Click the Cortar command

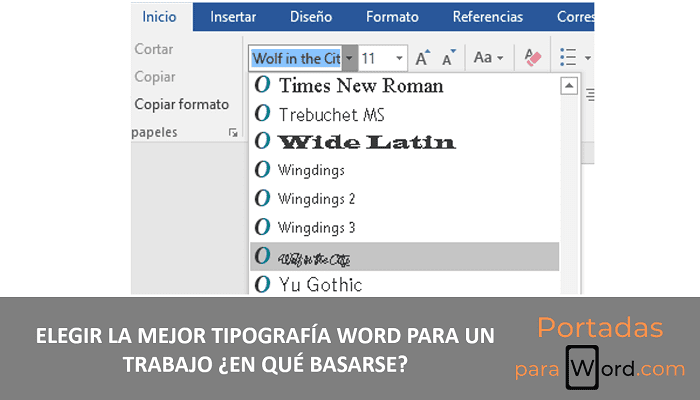click(154, 49)
